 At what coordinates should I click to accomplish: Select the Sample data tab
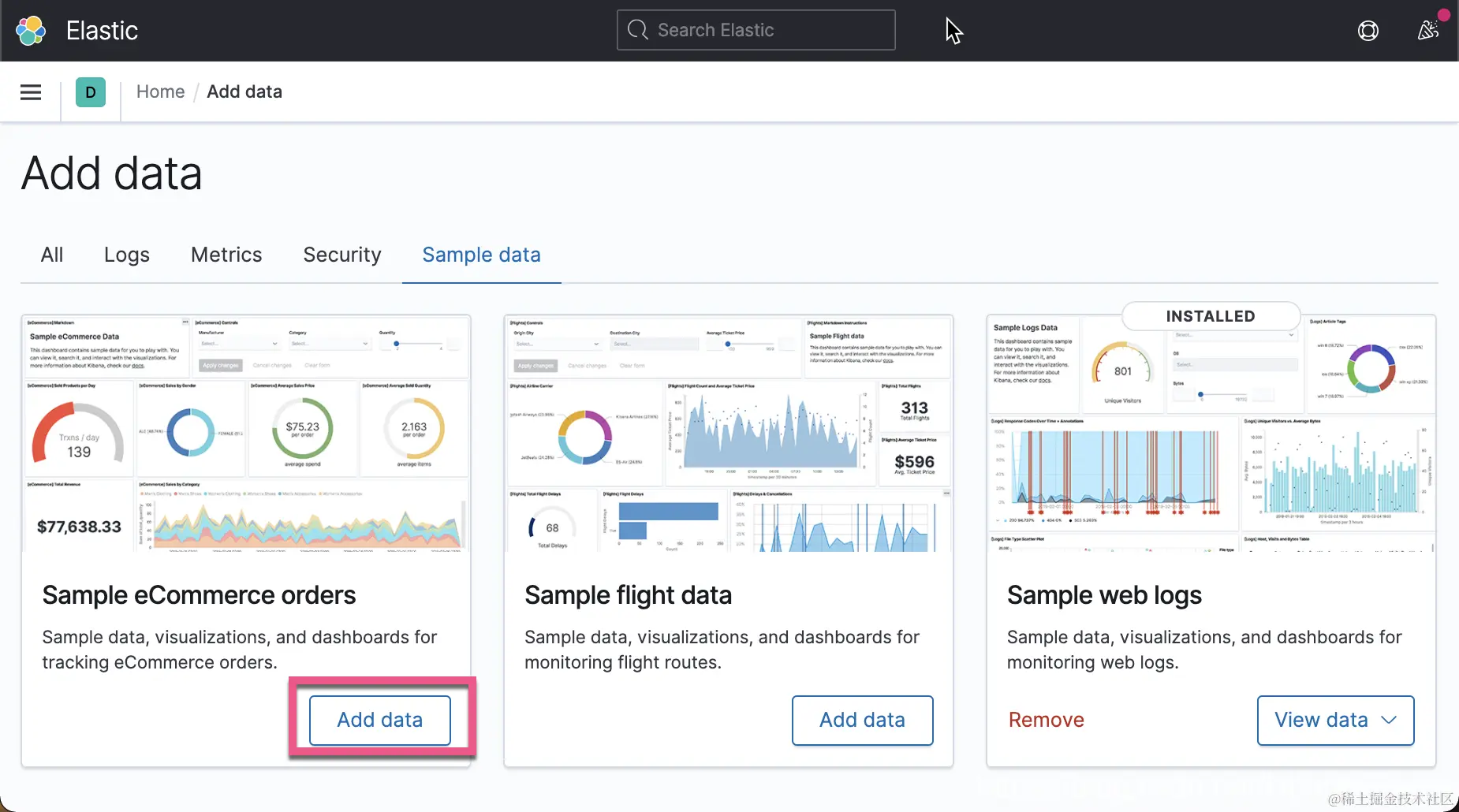tap(482, 255)
